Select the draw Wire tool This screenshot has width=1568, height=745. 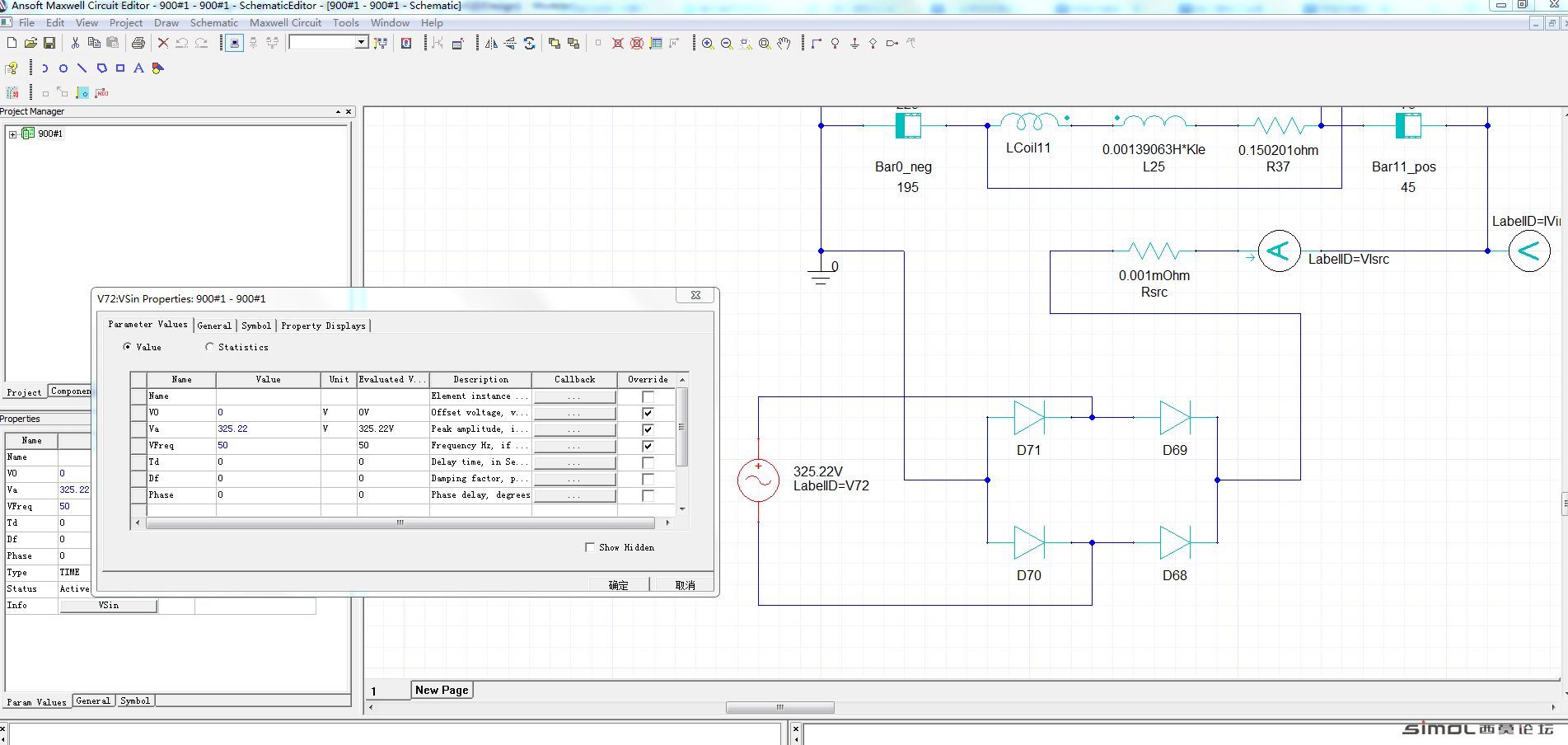[817, 43]
